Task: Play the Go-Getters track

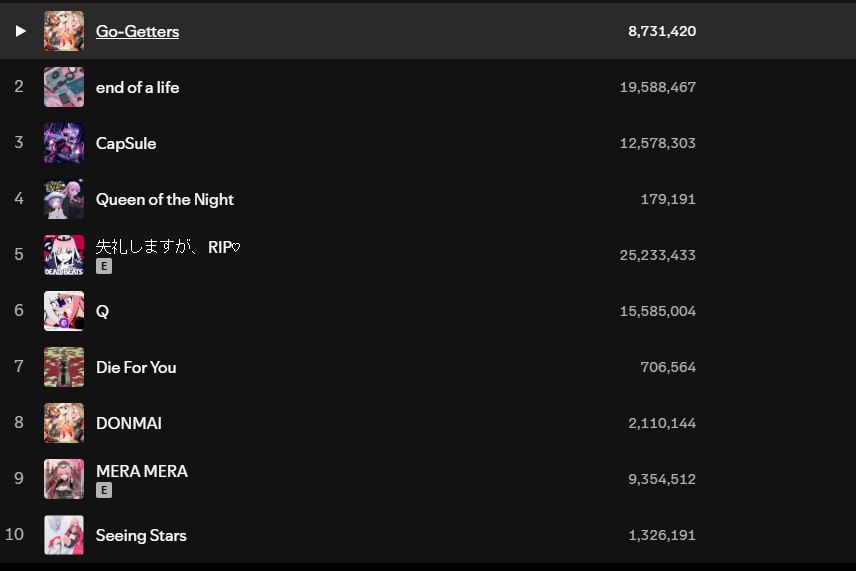Action: pos(20,31)
